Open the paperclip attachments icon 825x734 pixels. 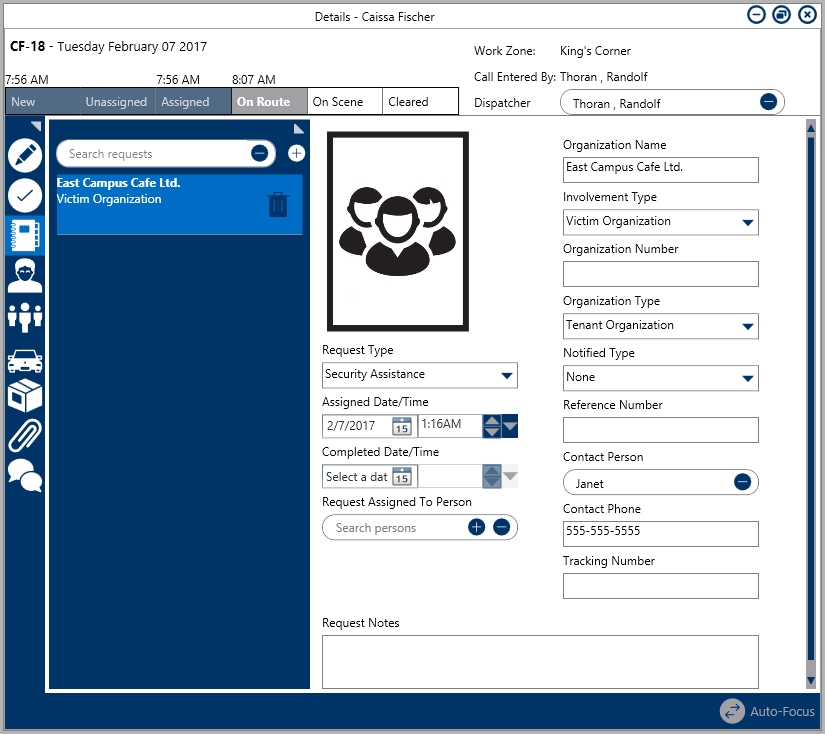[x=25, y=436]
